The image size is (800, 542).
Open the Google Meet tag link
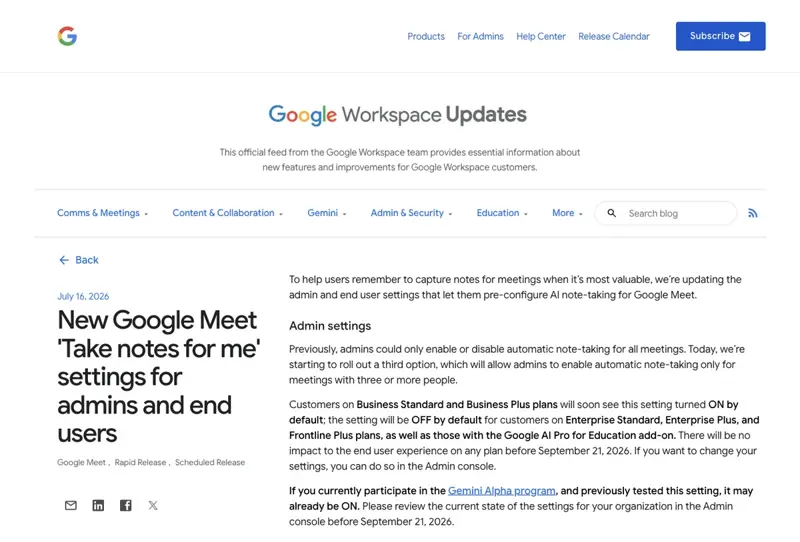point(81,462)
